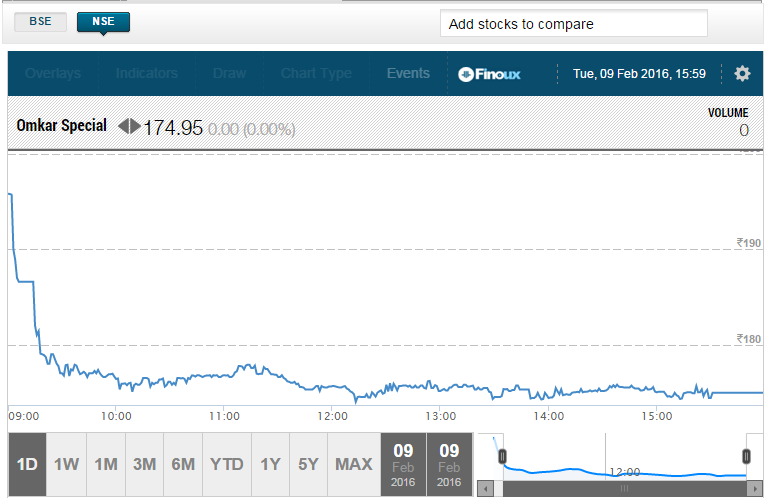
Task: Switch to BSE exchange
Action: click(x=41, y=22)
